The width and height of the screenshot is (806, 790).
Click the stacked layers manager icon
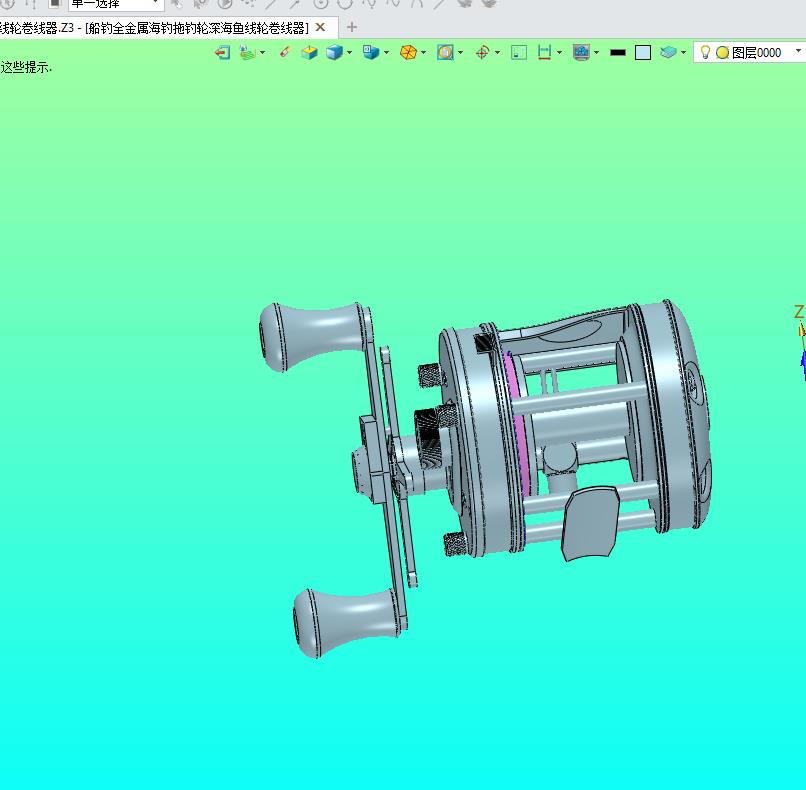668,52
